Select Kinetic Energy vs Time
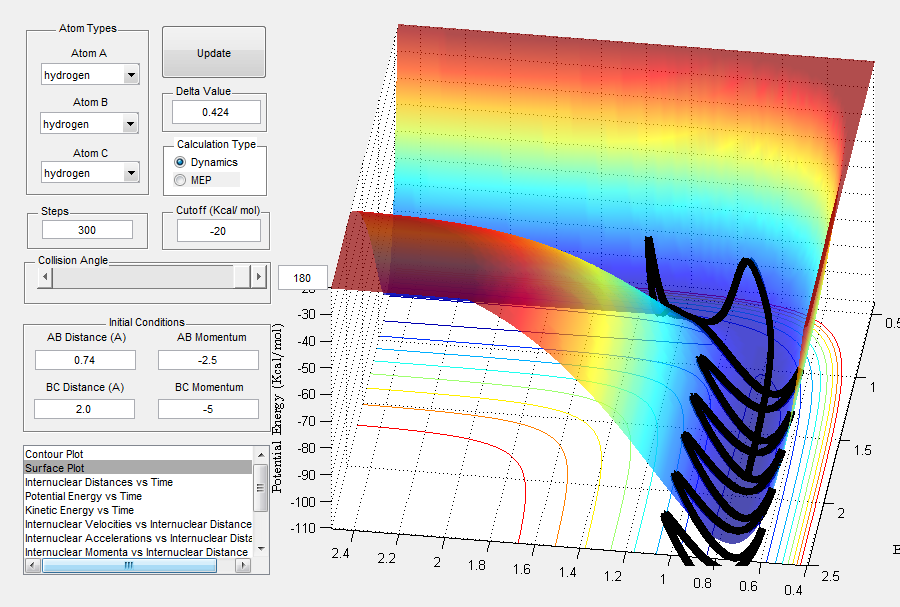 (x=138, y=510)
